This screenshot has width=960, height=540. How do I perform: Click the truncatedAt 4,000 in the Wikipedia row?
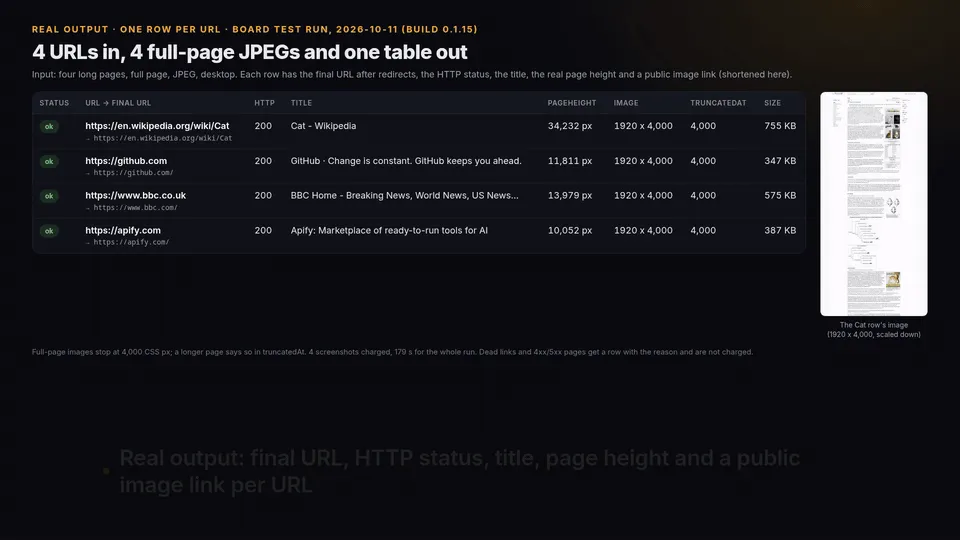pos(703,126)
